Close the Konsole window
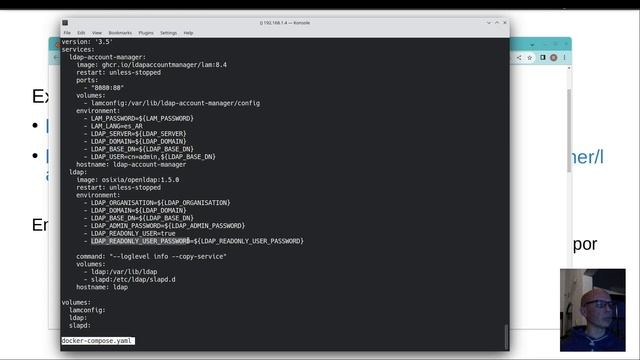640x360 pixels. 505,23
